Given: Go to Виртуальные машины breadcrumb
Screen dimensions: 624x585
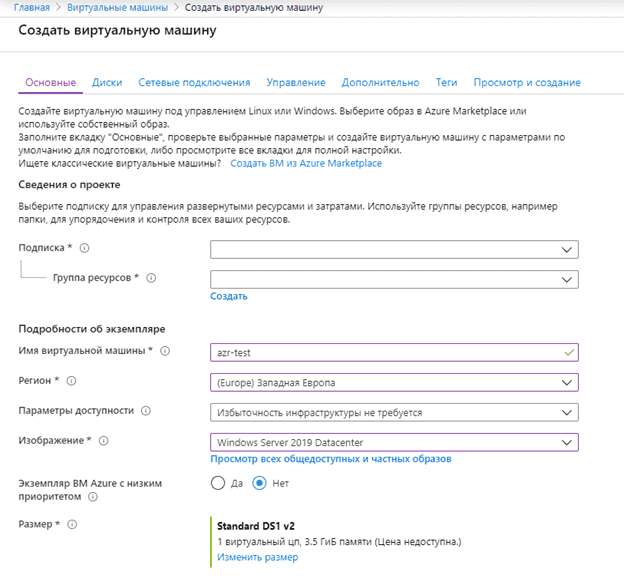Looking at the screenshot, I should click(x=117, y=8).
